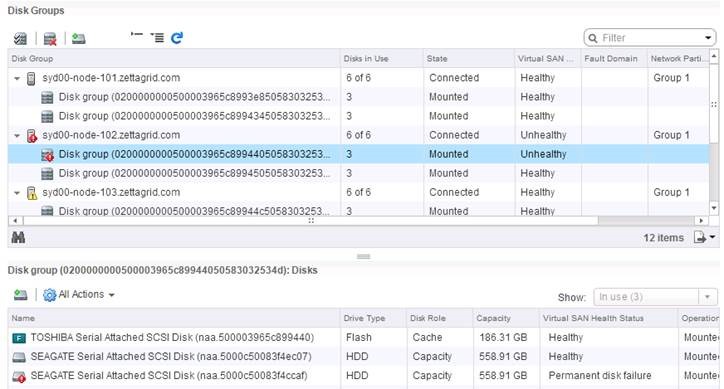Select host syd00-node-102.zettagrid.com
724x389 pixels.
tap(111, 135)
